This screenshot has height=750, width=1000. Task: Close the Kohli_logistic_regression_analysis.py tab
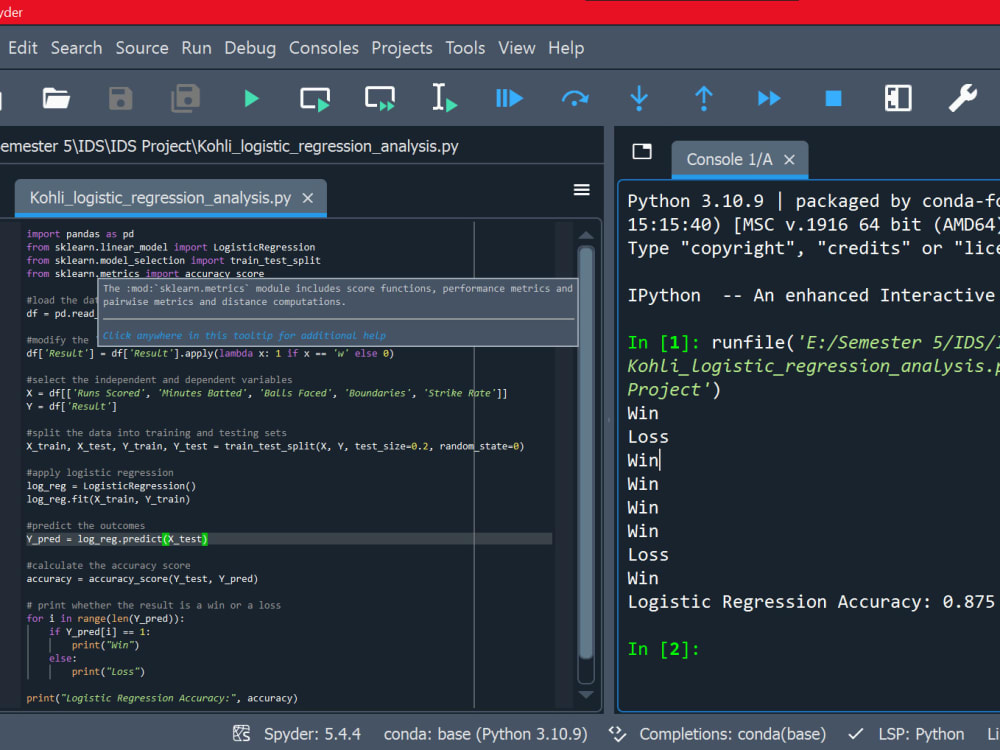tap(308, 198)
